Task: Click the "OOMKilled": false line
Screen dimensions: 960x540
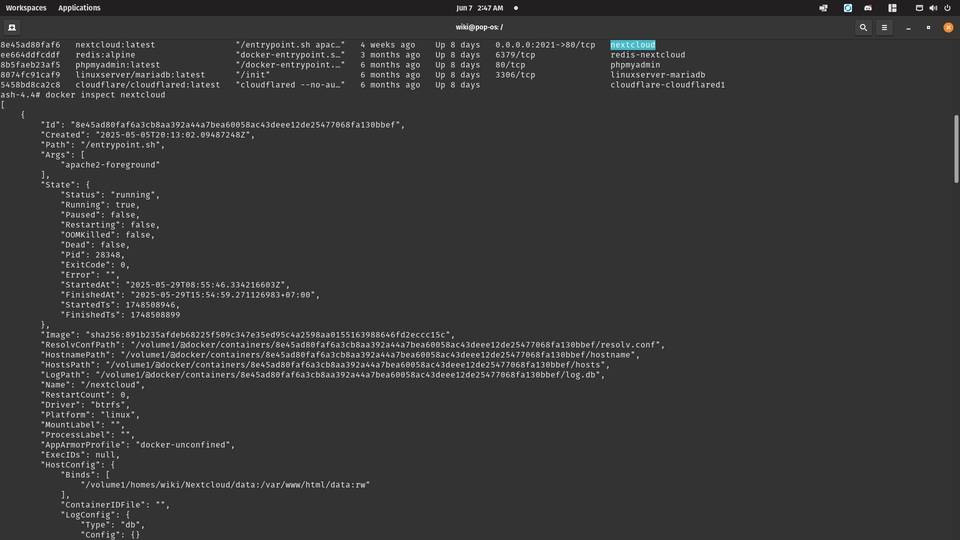Action: [x=108, y=234]
